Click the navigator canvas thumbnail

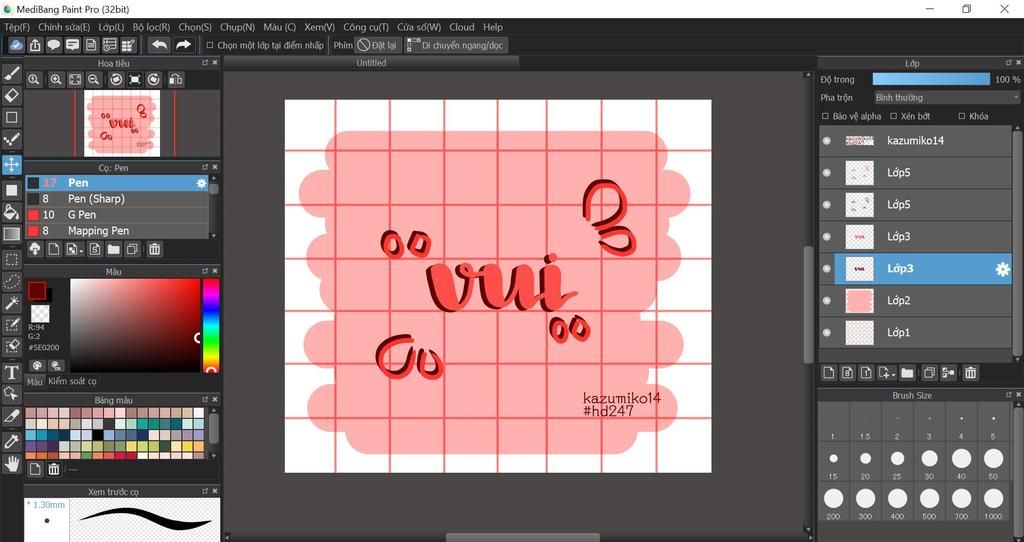point(122,123)
